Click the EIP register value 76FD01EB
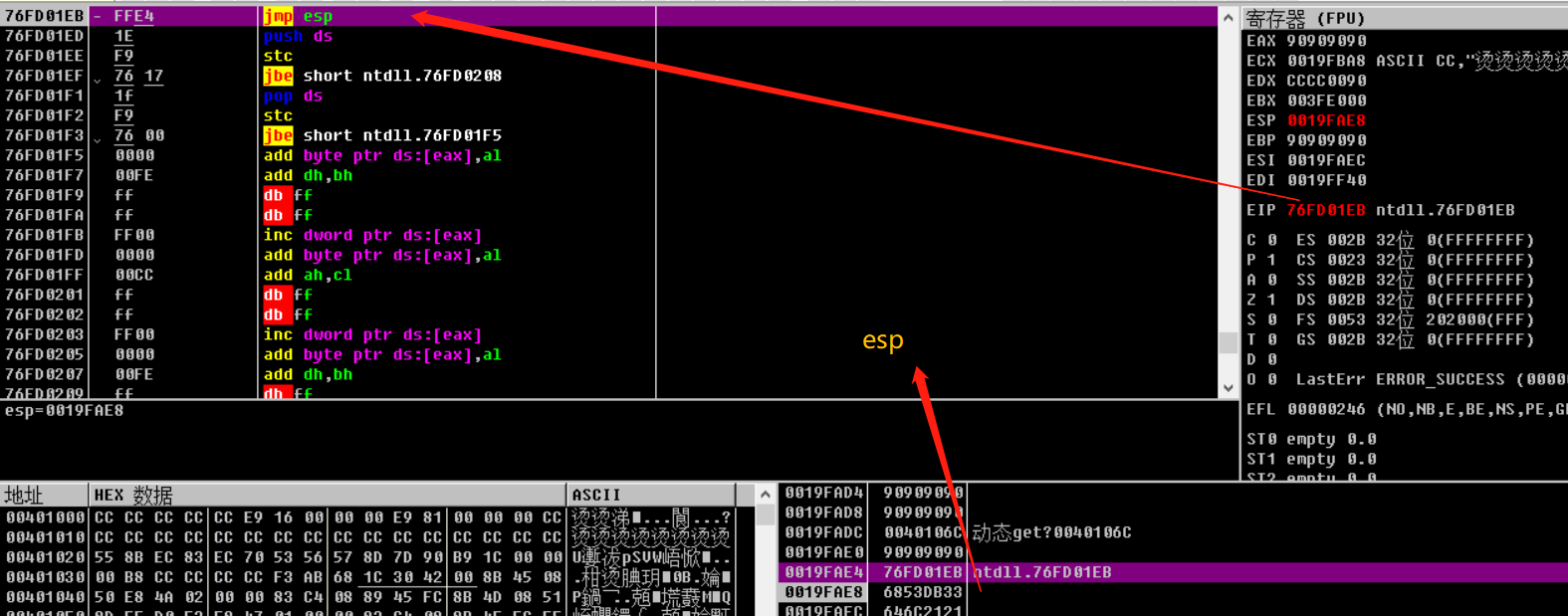The image size is (1568, 616). click(1326, 210)
